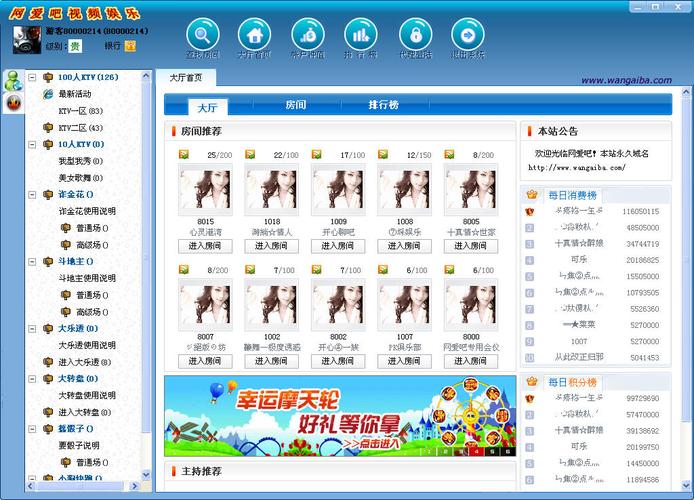This screenshot has height=500, width=694.
Task: Open the lobby home house icon
Action: [x=254, y=36]
